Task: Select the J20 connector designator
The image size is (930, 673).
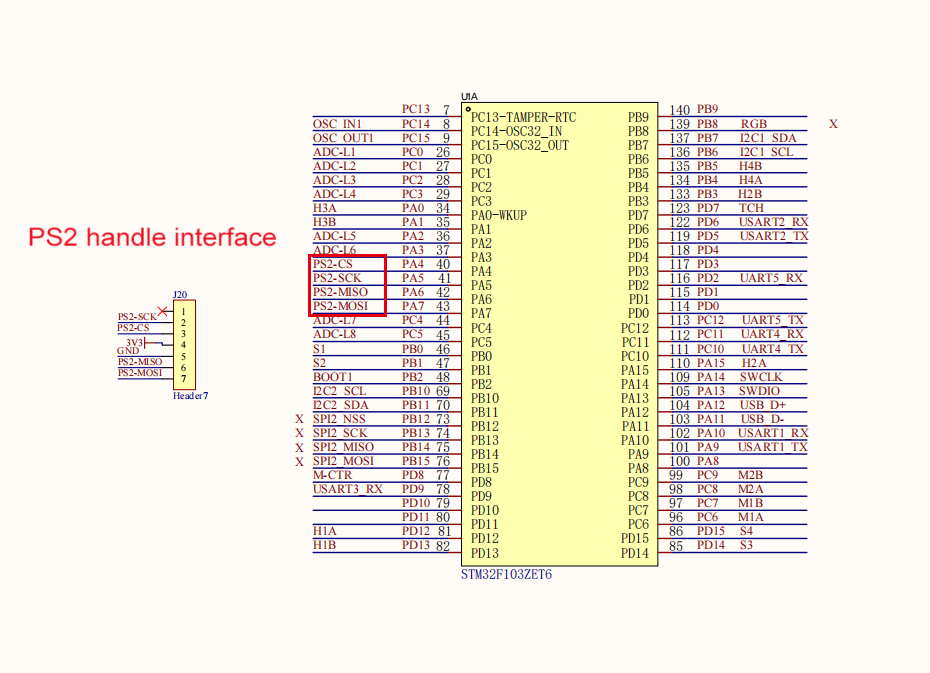Action: 180,294
